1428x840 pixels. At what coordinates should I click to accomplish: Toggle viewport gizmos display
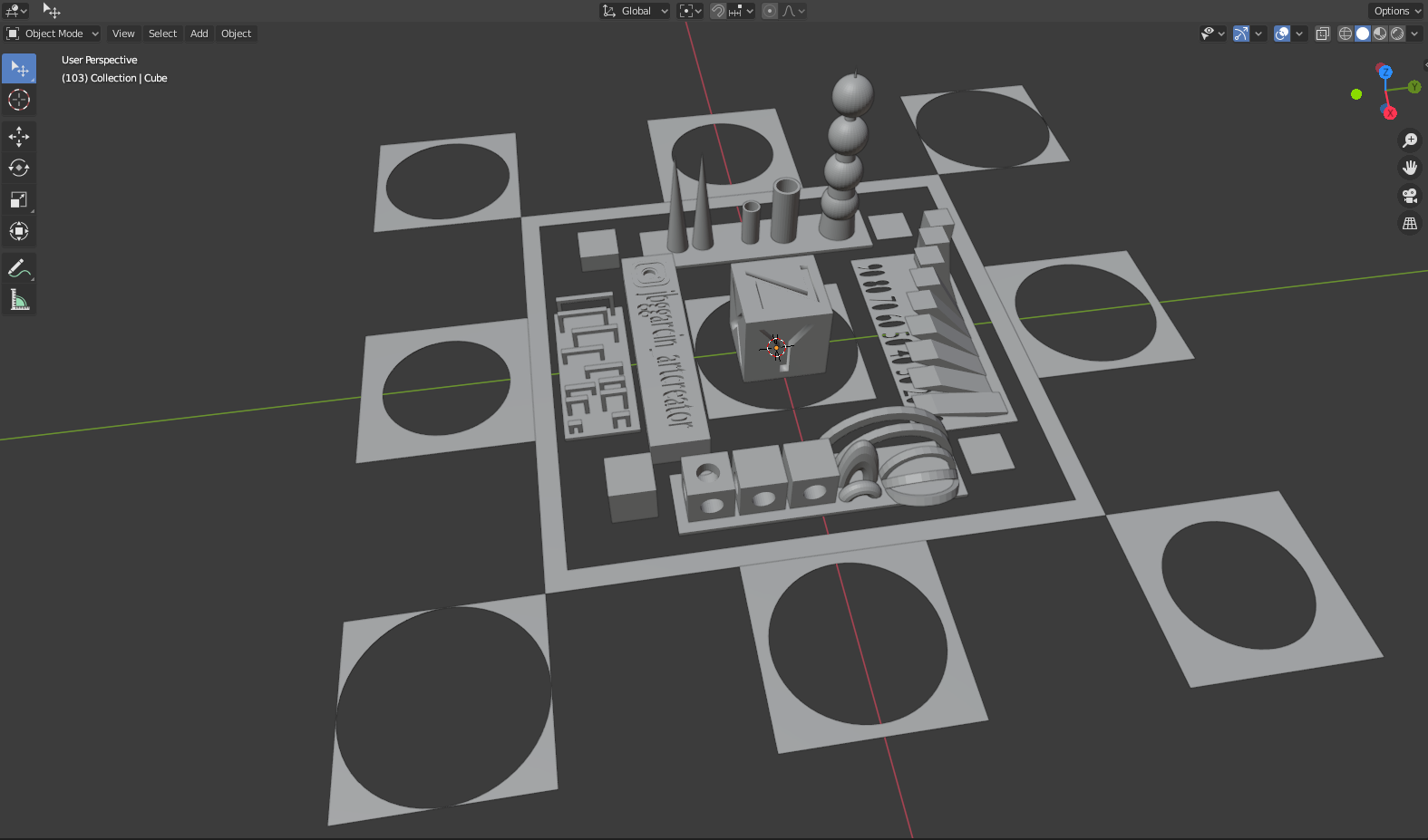(x=1241, y=34)
